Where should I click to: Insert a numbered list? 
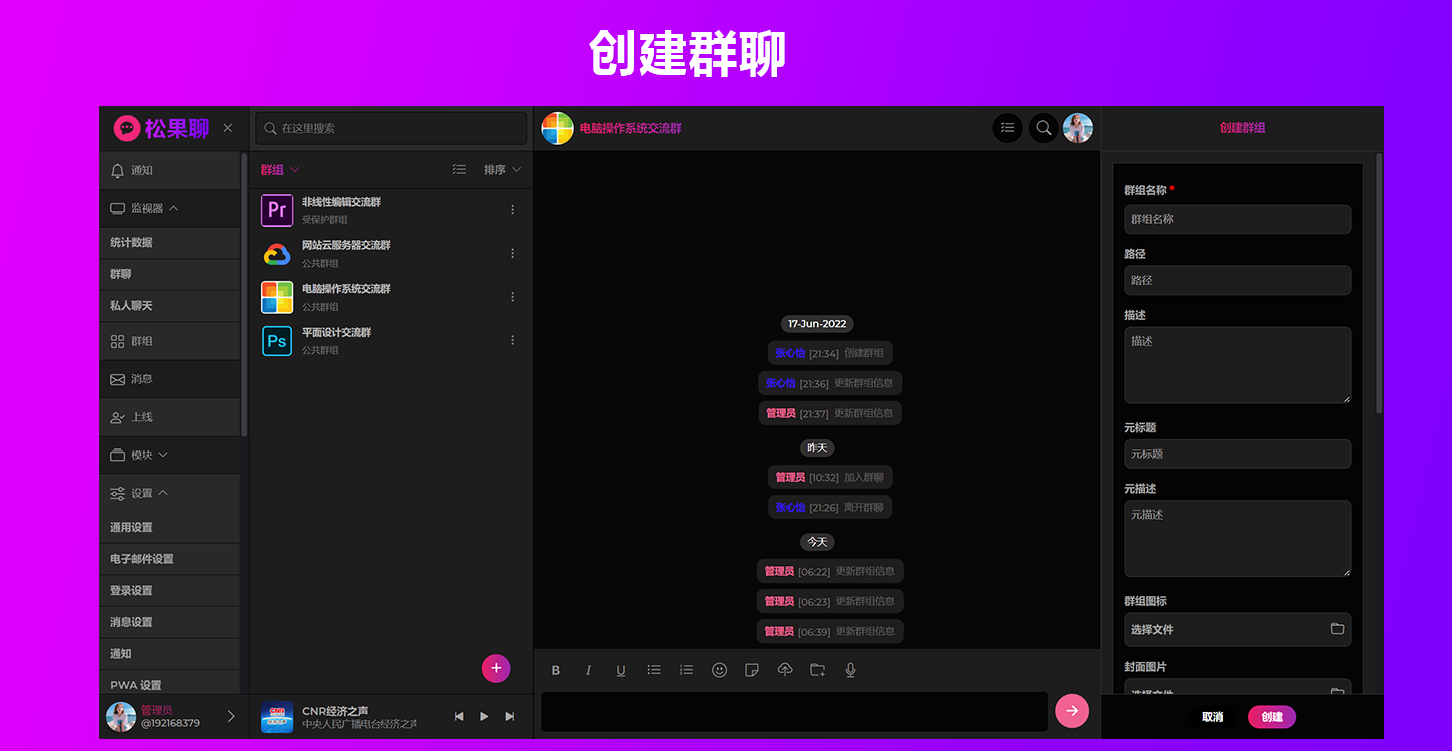pyautogui.click(x=686, y=670)
